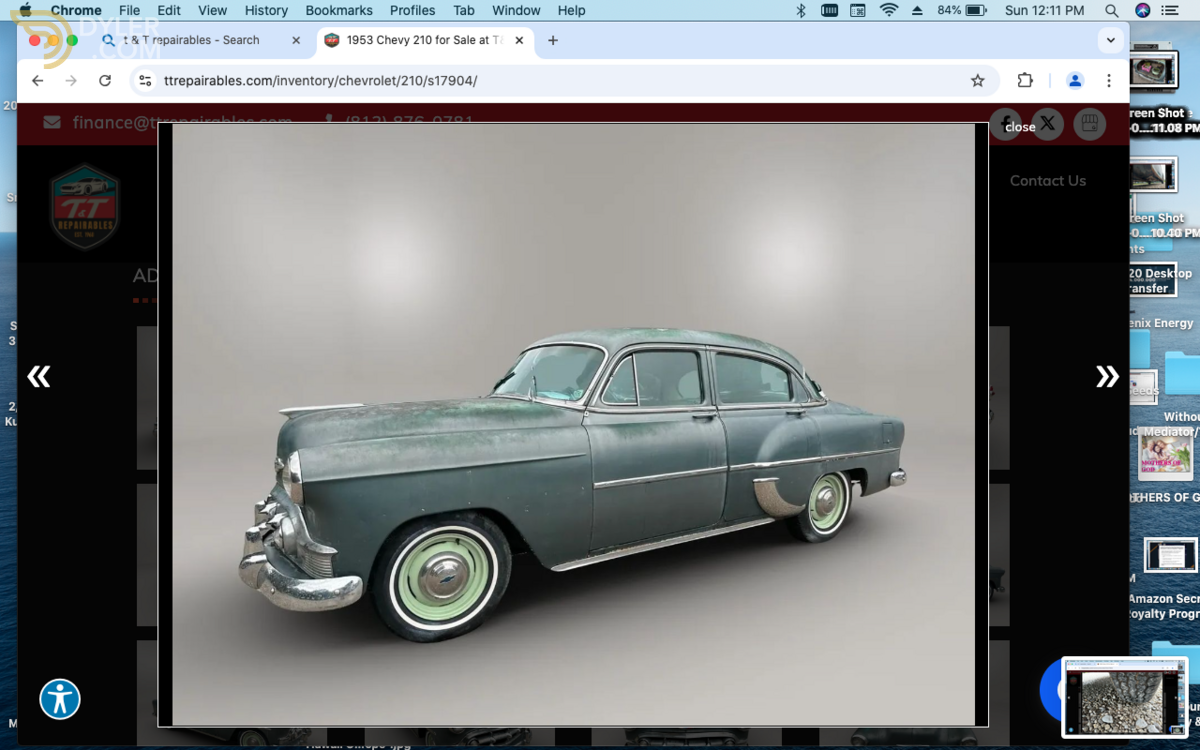Bookmark this page with the star icon
The image size is (1200, 750).
[978, 81]
